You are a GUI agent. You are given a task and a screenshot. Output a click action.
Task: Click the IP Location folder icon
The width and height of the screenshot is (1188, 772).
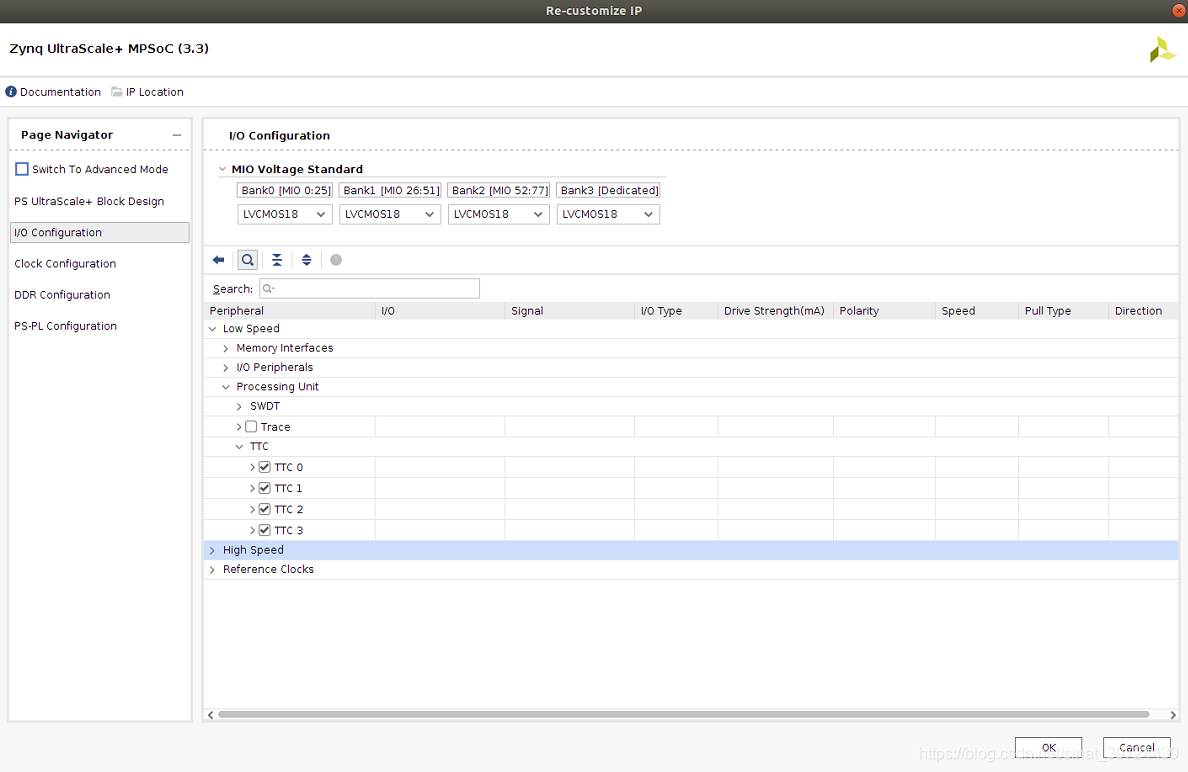point(117,92)
